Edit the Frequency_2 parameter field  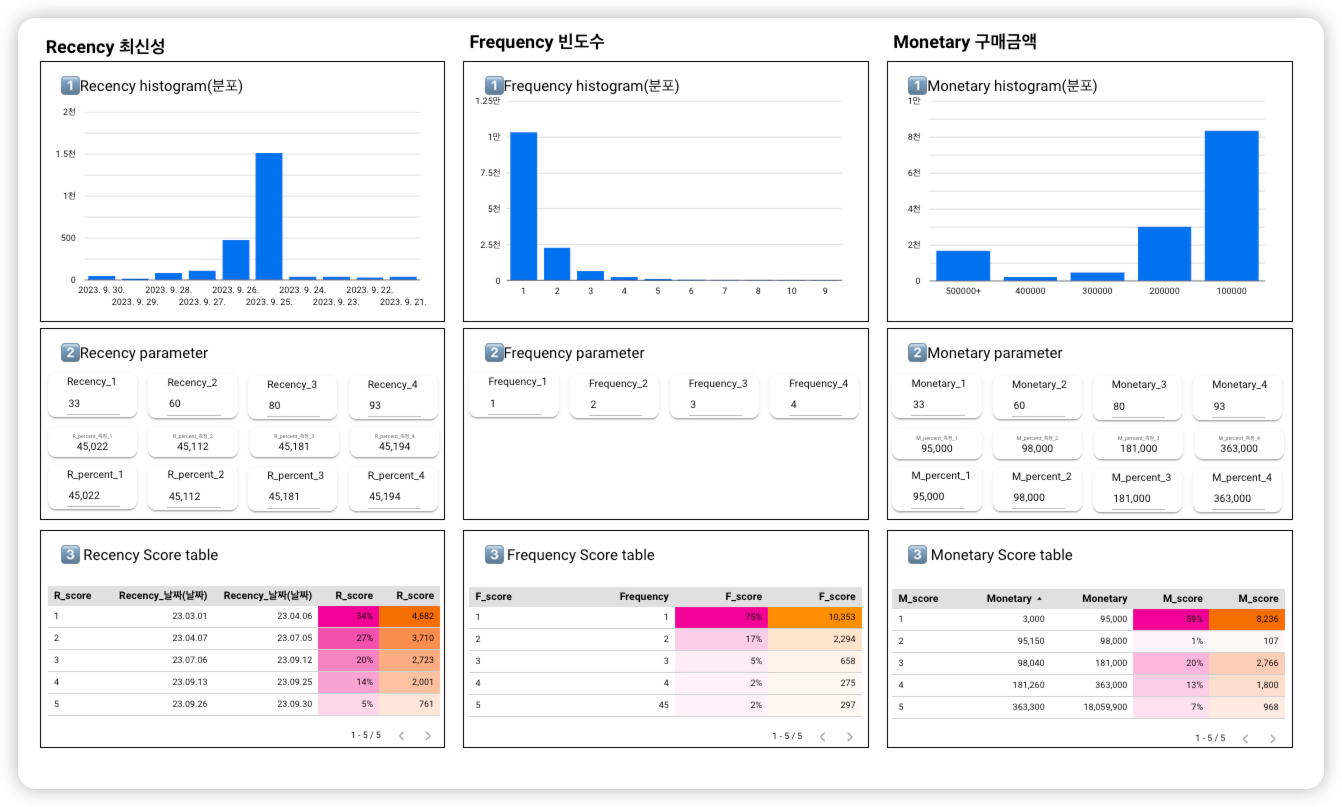pos(615,405)
